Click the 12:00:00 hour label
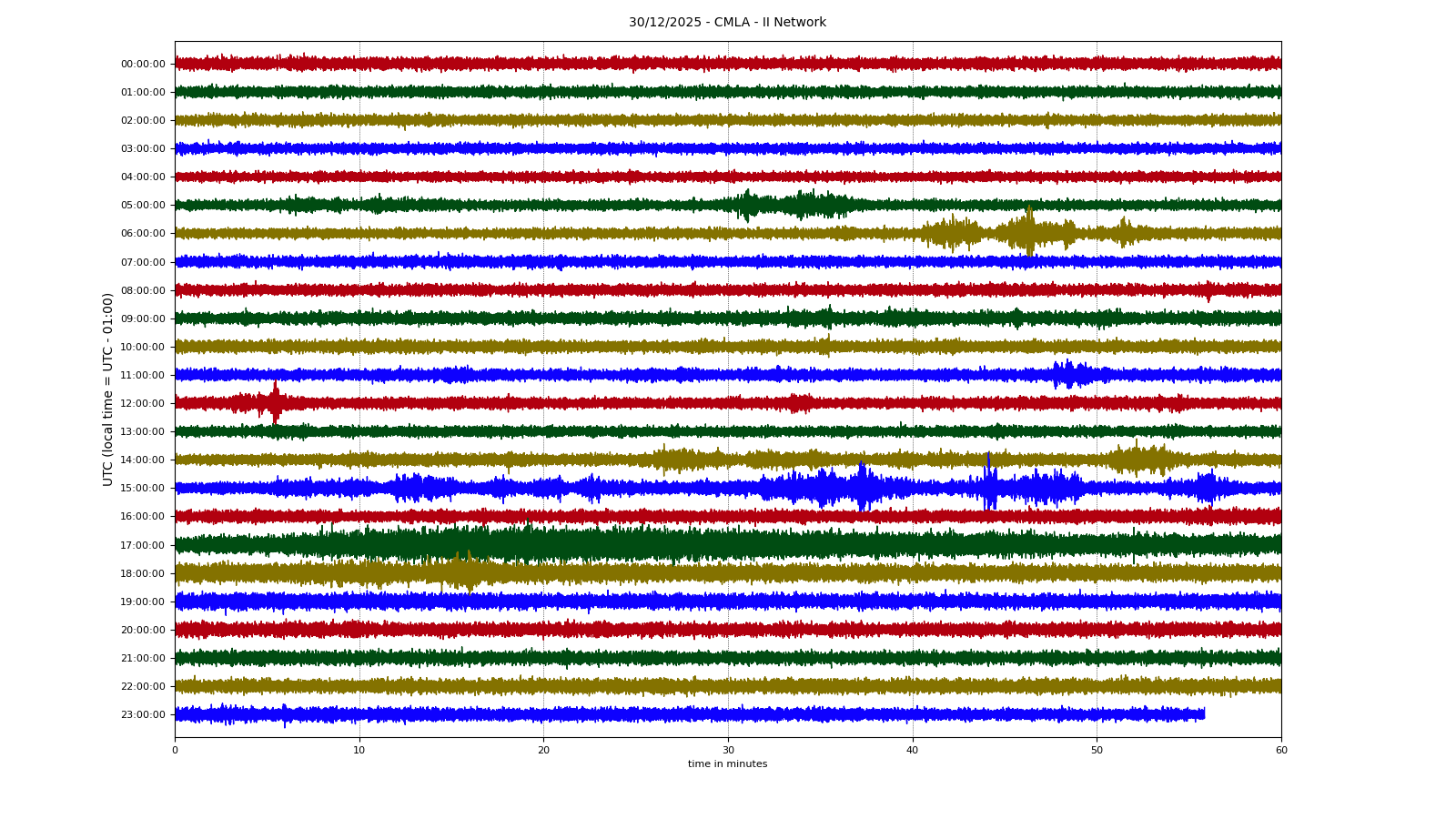The image size is (1456, 819). click(143, 403)
